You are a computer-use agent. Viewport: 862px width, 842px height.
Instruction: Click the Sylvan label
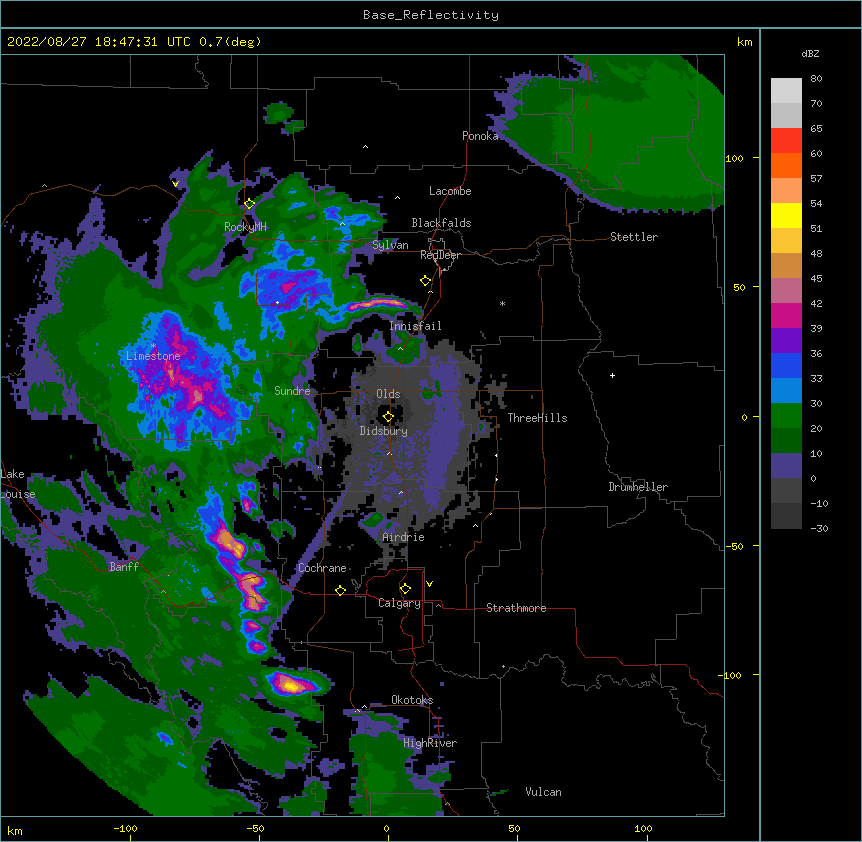(390, 245)
